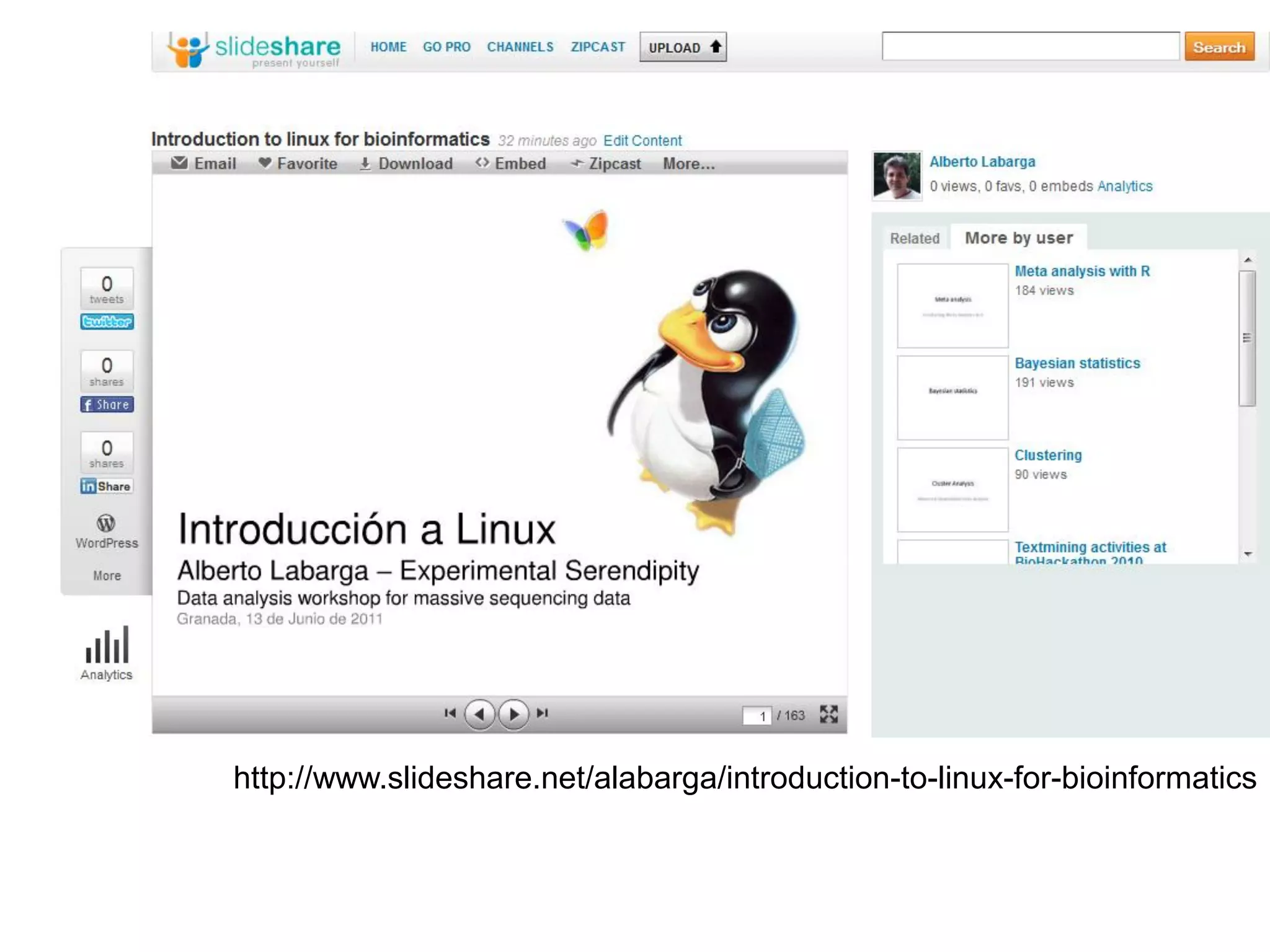Screen dimensions: 1270x952
Task: Click the butterfly logo on slide
Action: pyautogui.click(x=586, y=231)
